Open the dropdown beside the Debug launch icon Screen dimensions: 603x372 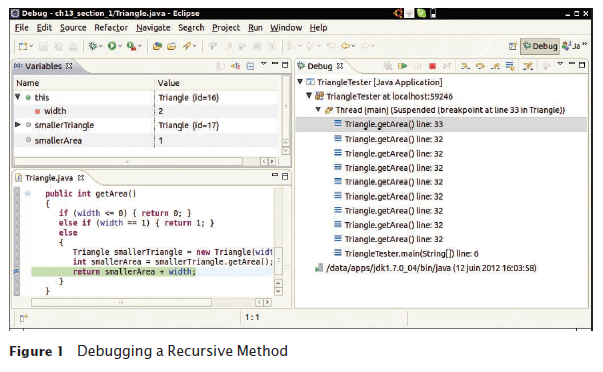click(x=101, y=46)
